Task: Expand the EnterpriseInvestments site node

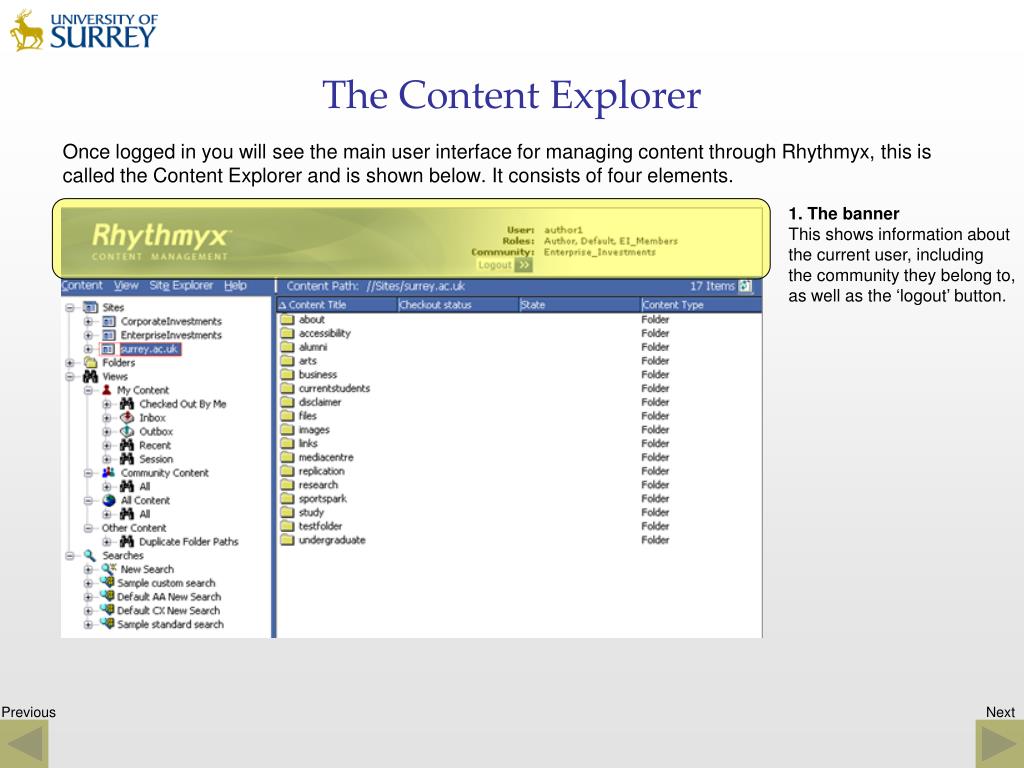Action: pyautogui.click(x=88, y=335)
